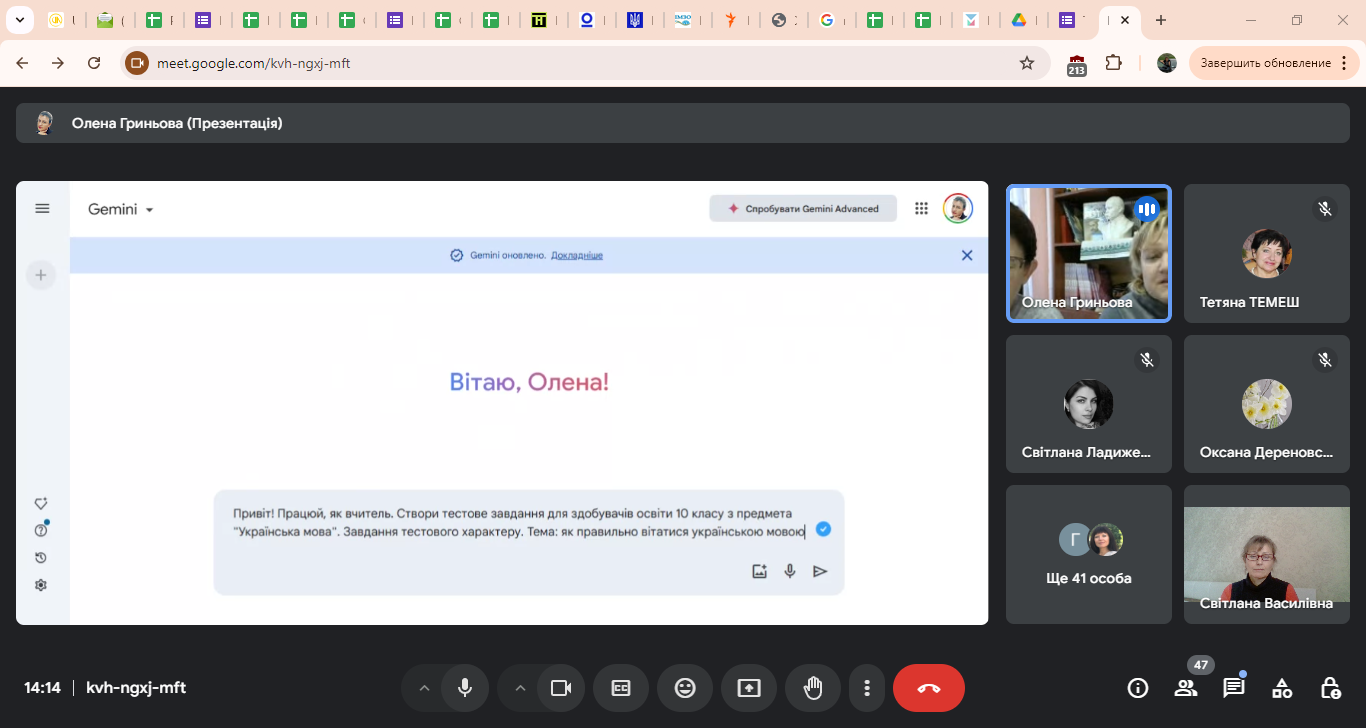
Task: Open a new browser tab
Action: point(1161,20)
